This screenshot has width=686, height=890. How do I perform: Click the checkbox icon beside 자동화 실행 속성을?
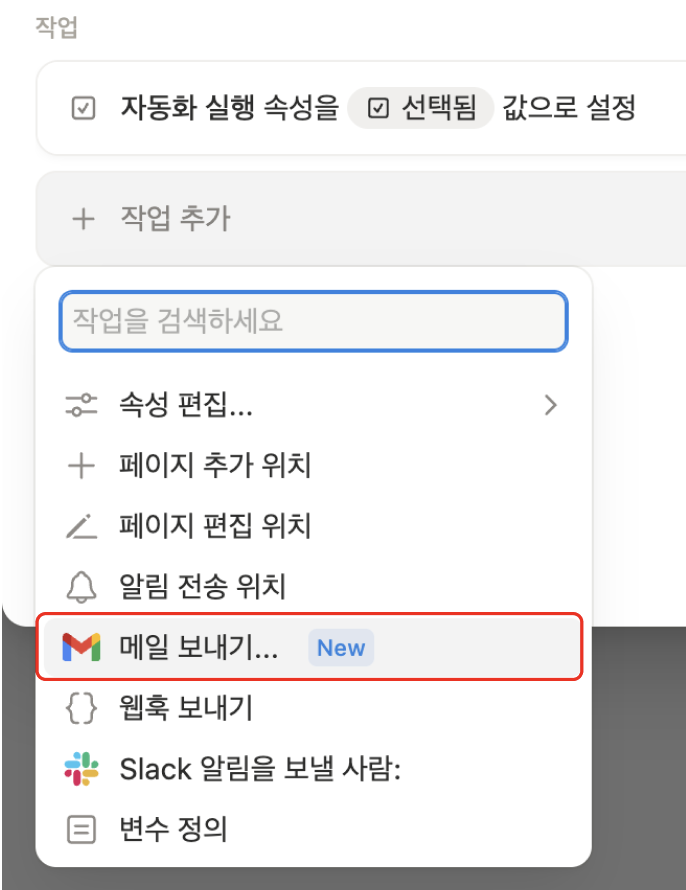tap(84, 103)
